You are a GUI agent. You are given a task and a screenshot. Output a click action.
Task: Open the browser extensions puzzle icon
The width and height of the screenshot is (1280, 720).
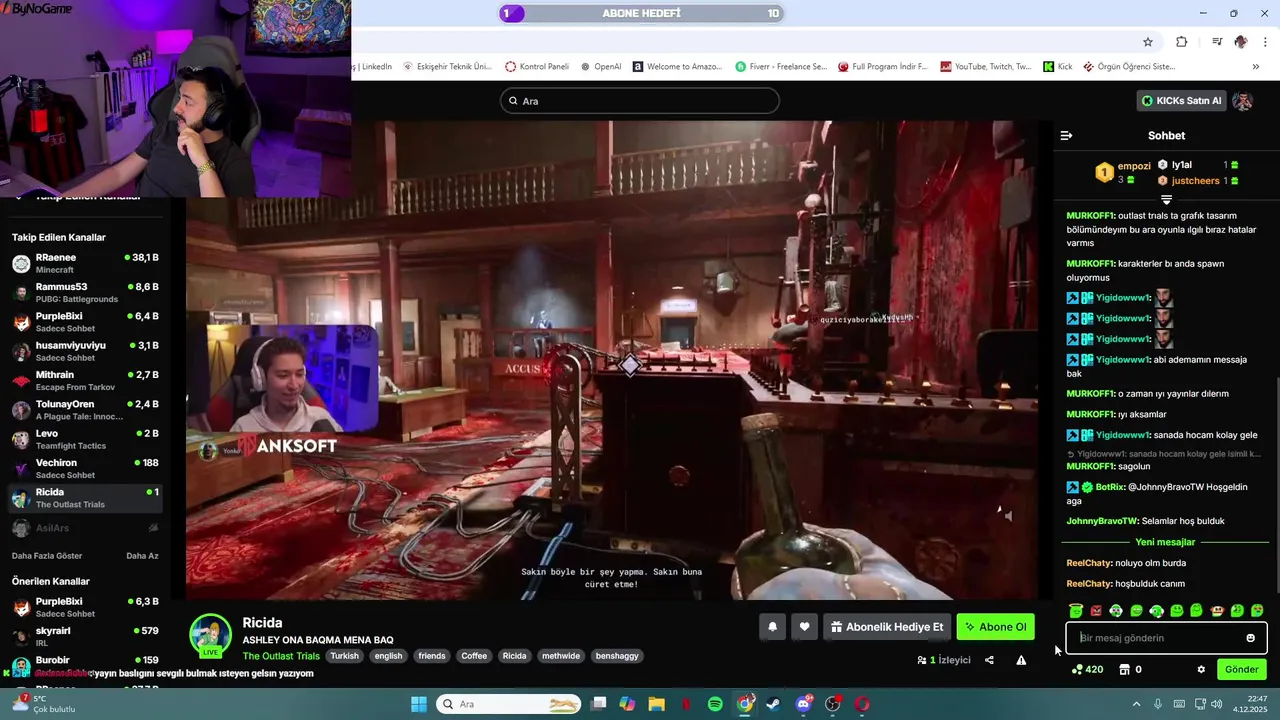tap(1182, 42)
